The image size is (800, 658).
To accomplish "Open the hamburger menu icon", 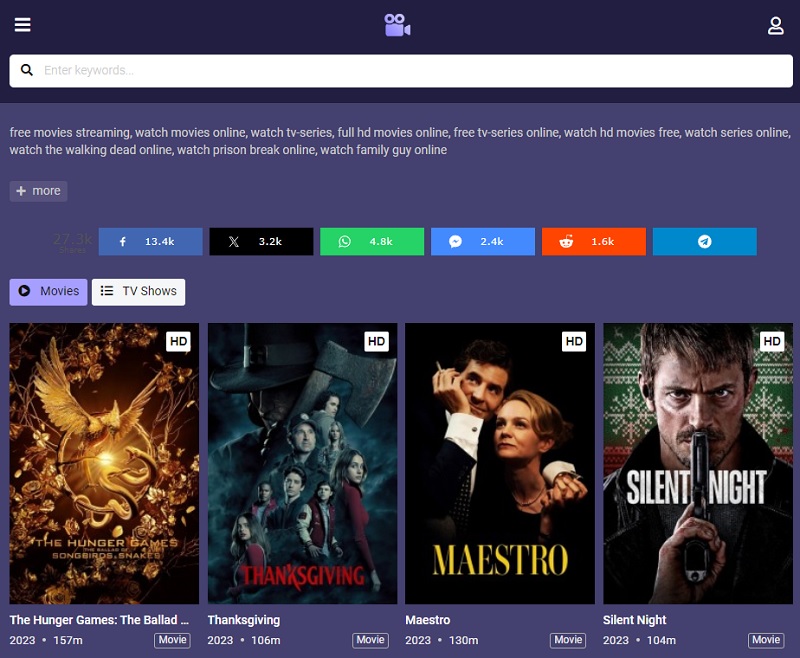I will pos(22,24).
